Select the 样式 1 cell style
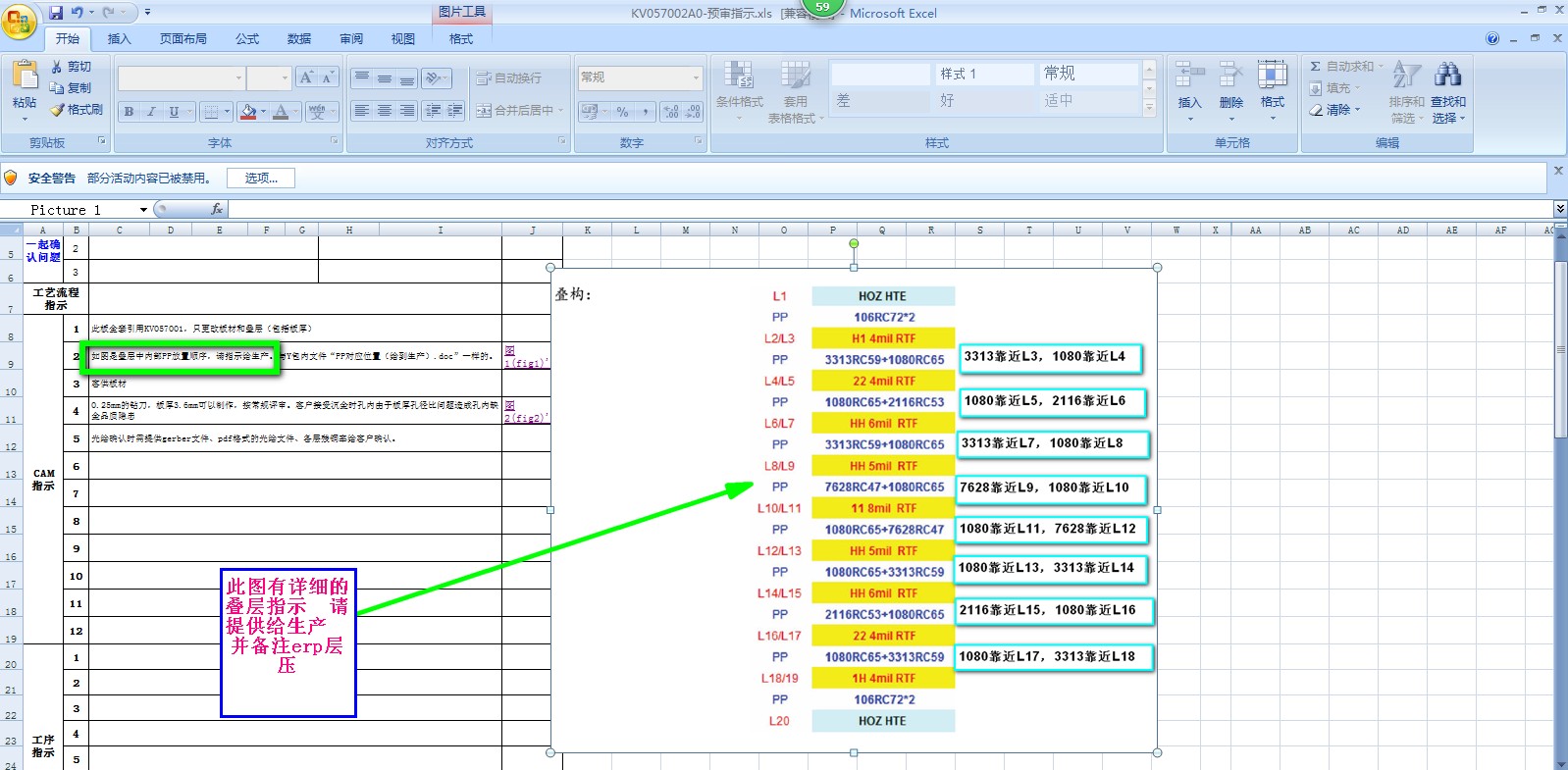This screenshot has width=1568, height=770. pos(983,74)
